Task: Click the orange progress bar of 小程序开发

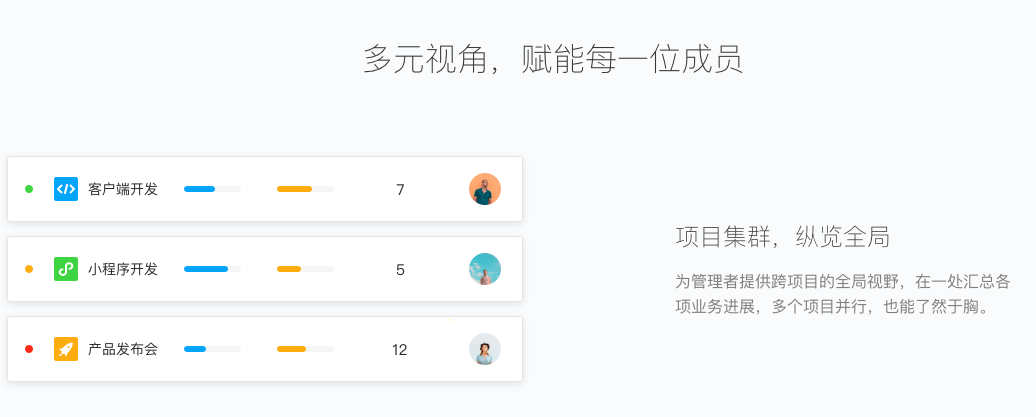Action: 305,269
